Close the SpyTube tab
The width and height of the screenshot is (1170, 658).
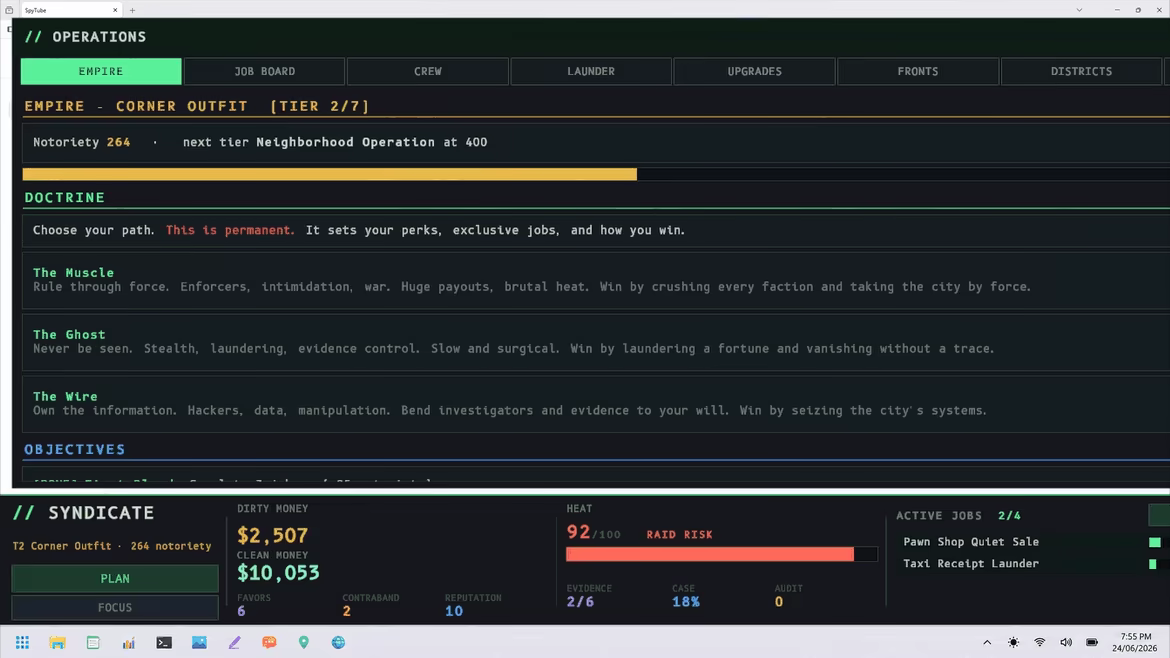click(115, 10)
